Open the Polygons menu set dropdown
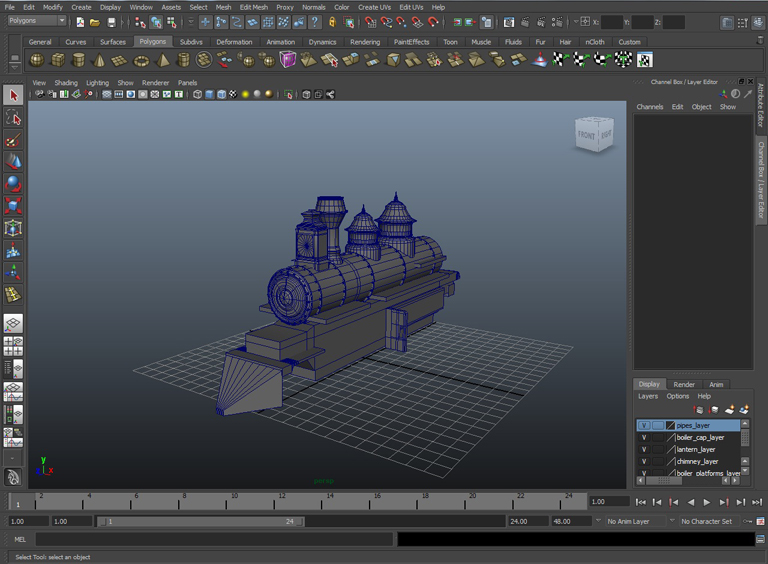The image size is (768, 564). [x=37, y=21]
